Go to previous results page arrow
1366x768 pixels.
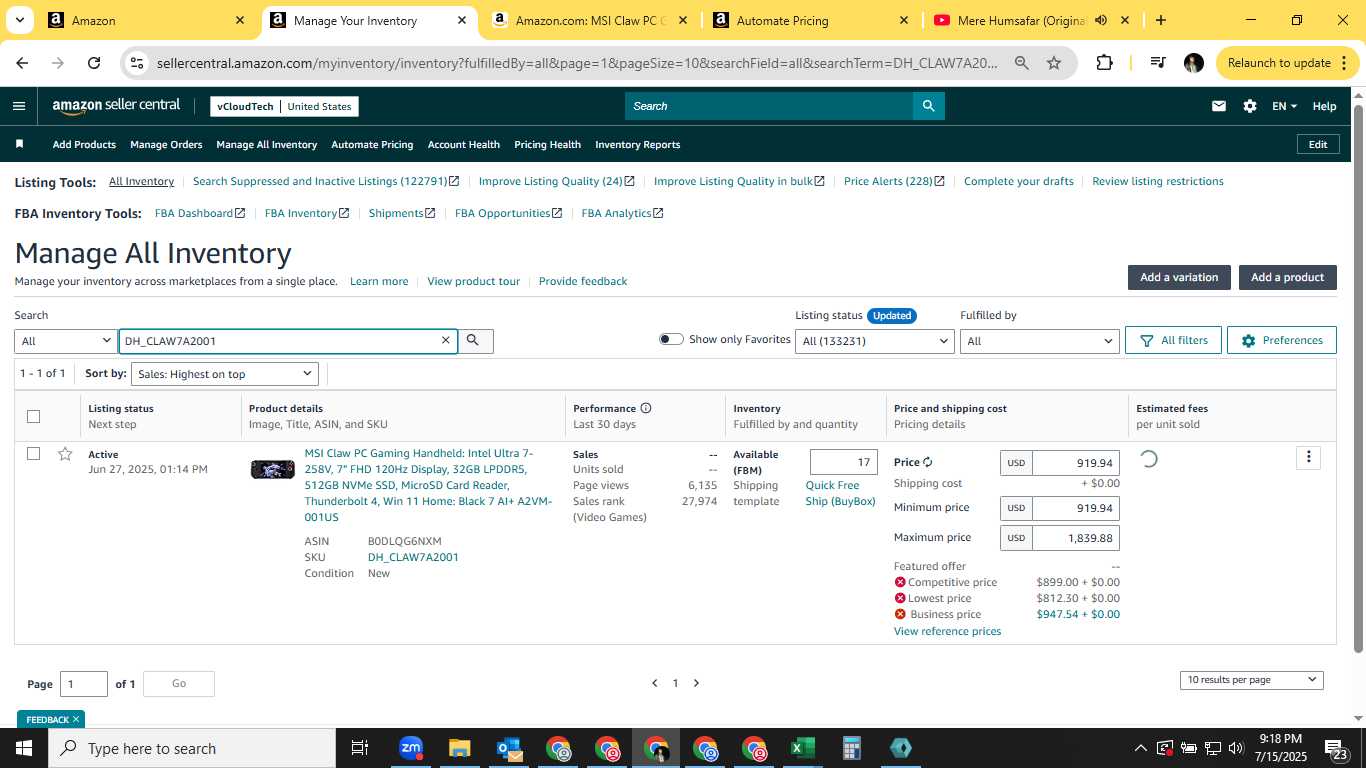click(655, 683)
